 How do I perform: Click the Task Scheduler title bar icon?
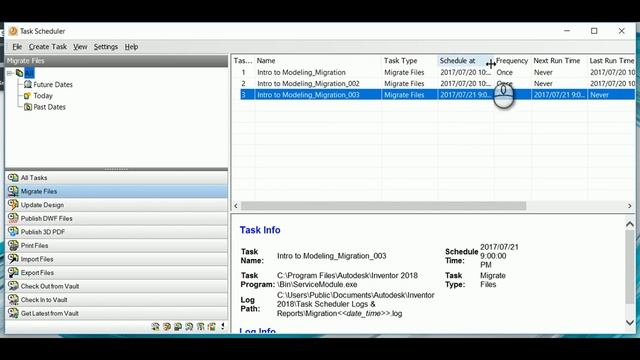13,31
